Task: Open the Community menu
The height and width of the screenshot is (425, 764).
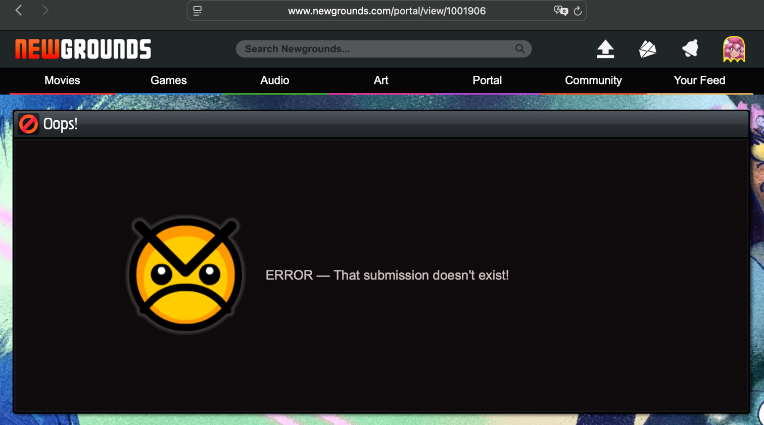Action: 593,80
